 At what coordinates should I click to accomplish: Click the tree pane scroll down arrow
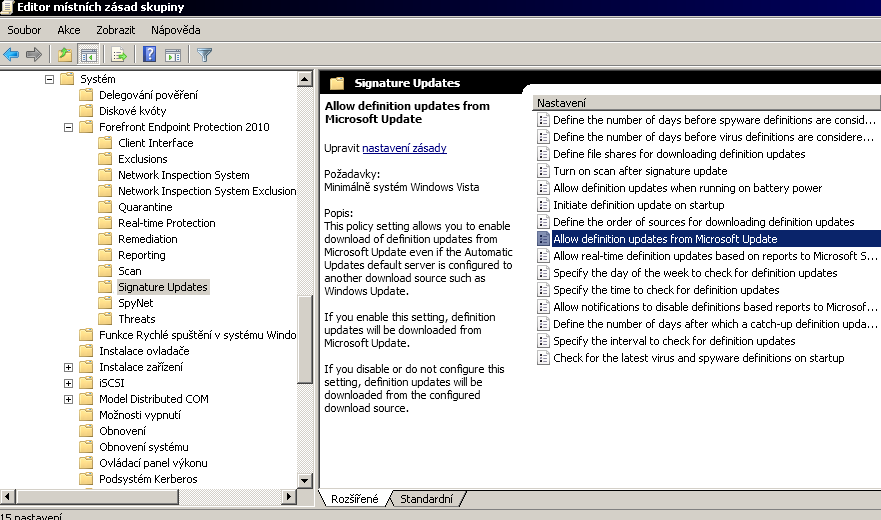[x=305, y=480]
